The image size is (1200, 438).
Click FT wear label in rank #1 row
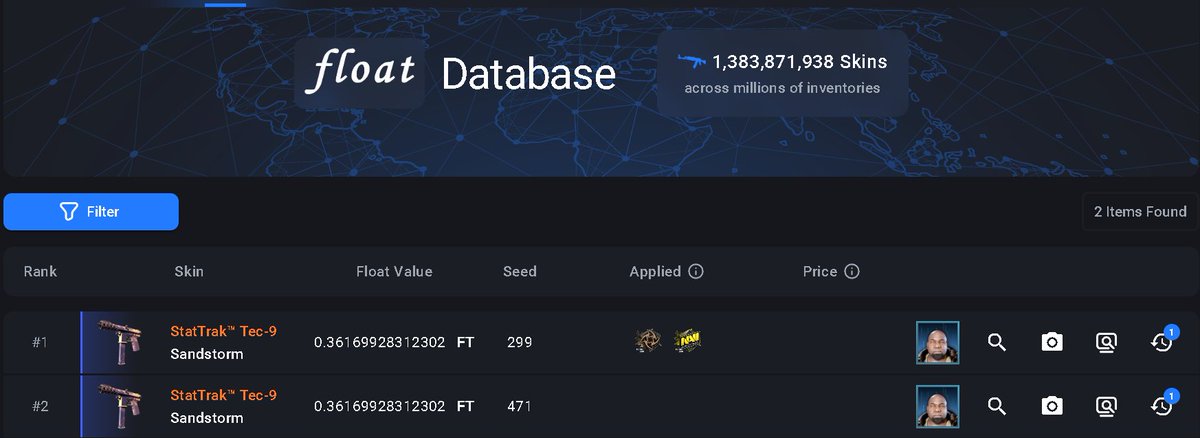[x=466, y=342]
